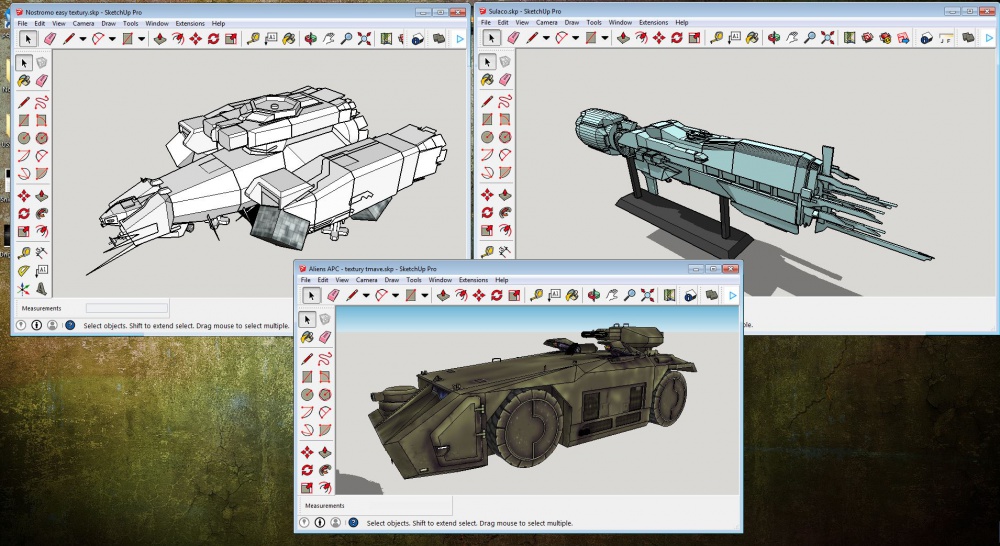Open File menu in Aliens APC window
This screenshot has height=546, width=1000.
pos(305,280)
